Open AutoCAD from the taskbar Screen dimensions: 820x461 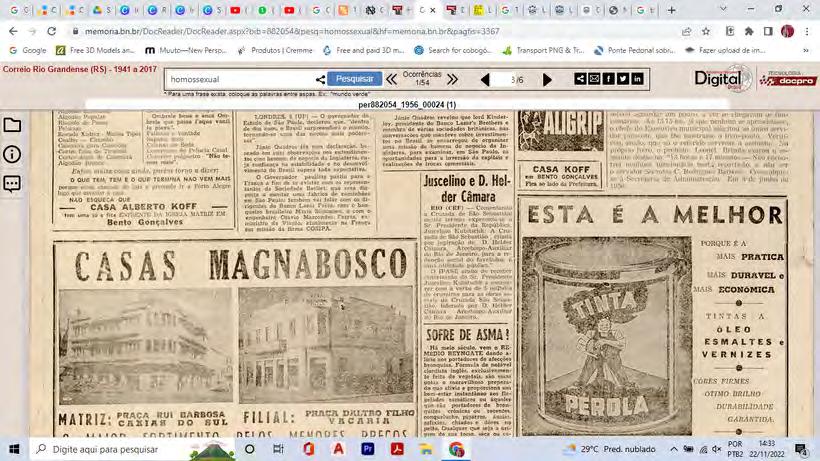tap(338, 449)
